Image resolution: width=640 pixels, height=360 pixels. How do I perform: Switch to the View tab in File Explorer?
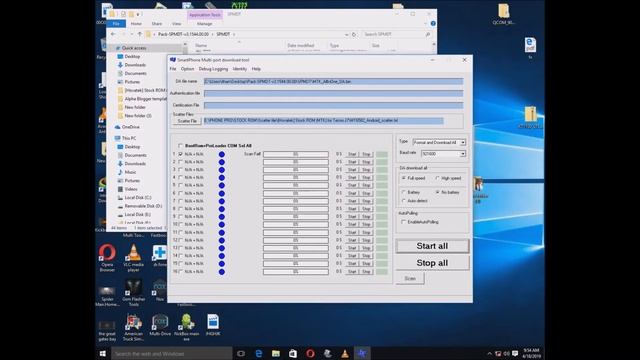176,24
